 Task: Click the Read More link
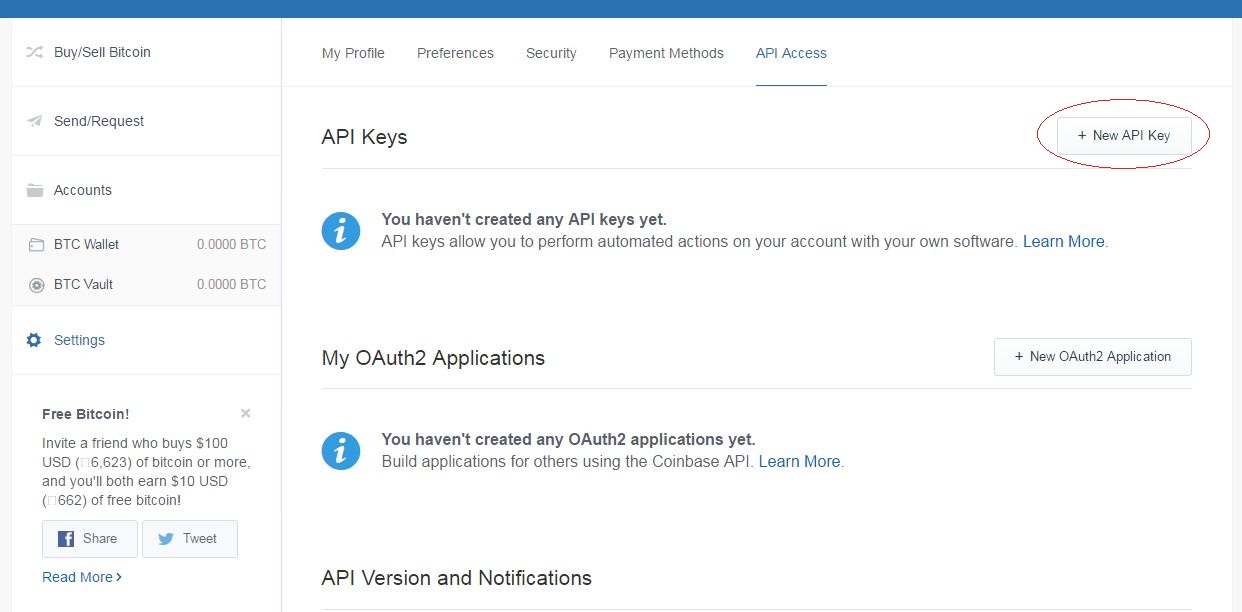(82, 577)
